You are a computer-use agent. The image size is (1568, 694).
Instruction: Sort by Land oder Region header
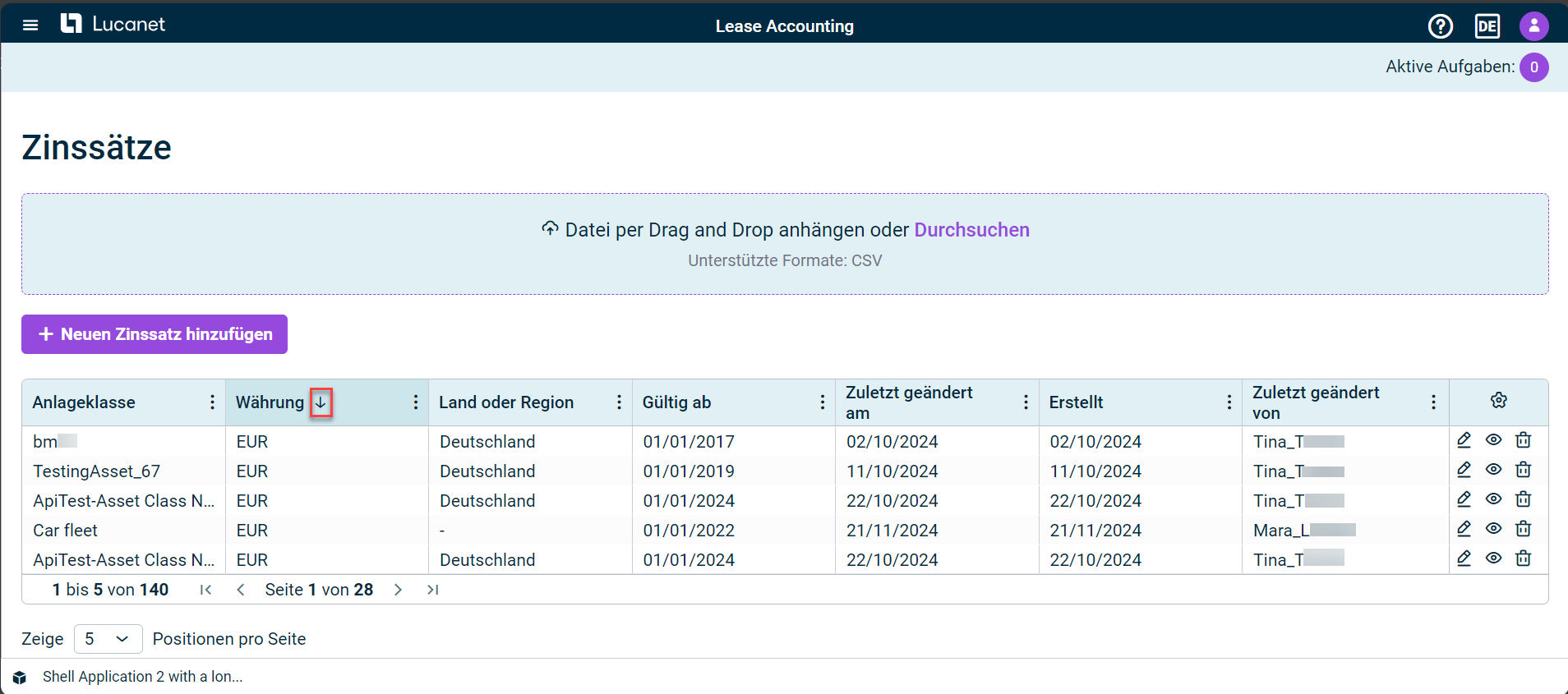(x=506, y=402)
